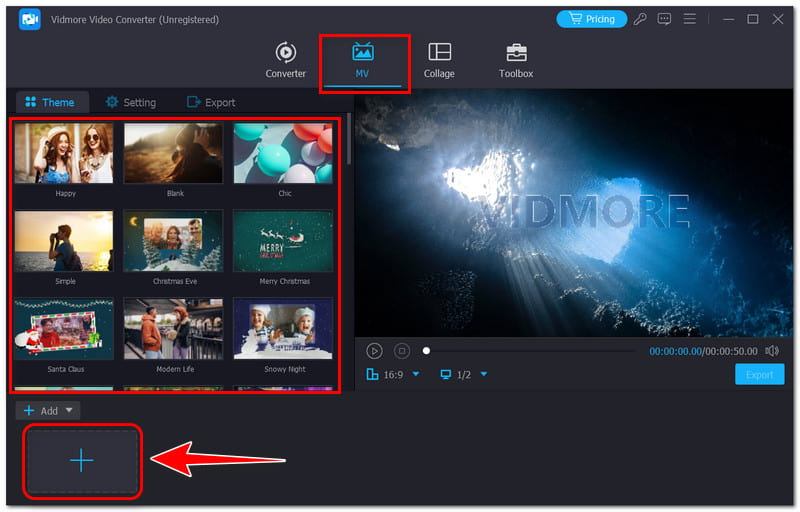Click the Pricing button
The height and width of the screenshot is (512, 800).
[591, 19]
